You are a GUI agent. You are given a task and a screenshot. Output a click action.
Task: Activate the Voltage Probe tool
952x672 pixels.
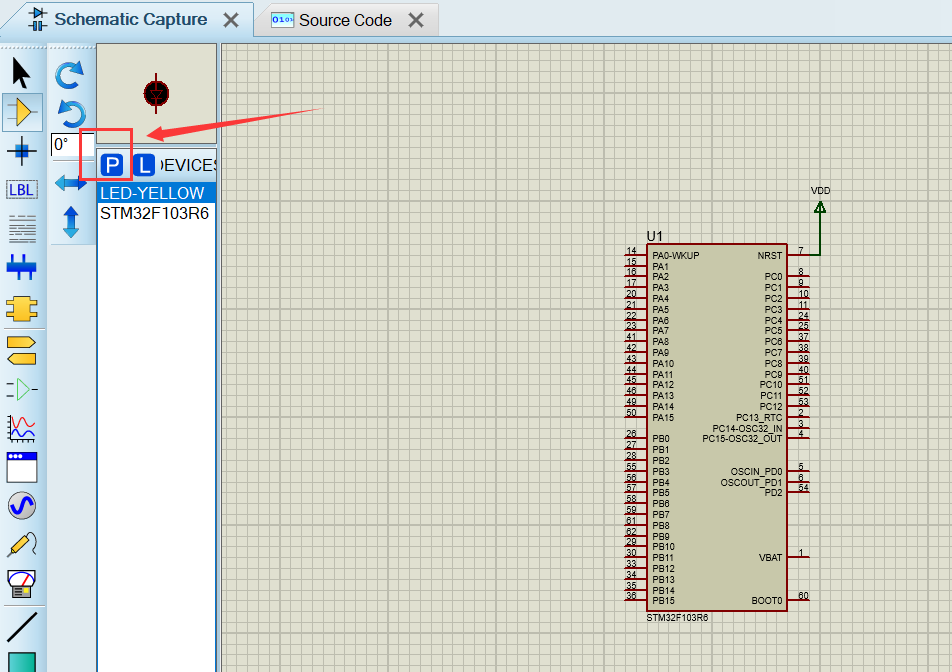pos(22,543)
